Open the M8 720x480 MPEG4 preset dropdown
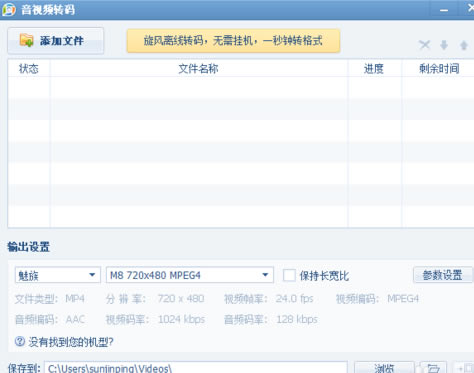This screenshot has height=373, width=474. (x=190, y=275)
